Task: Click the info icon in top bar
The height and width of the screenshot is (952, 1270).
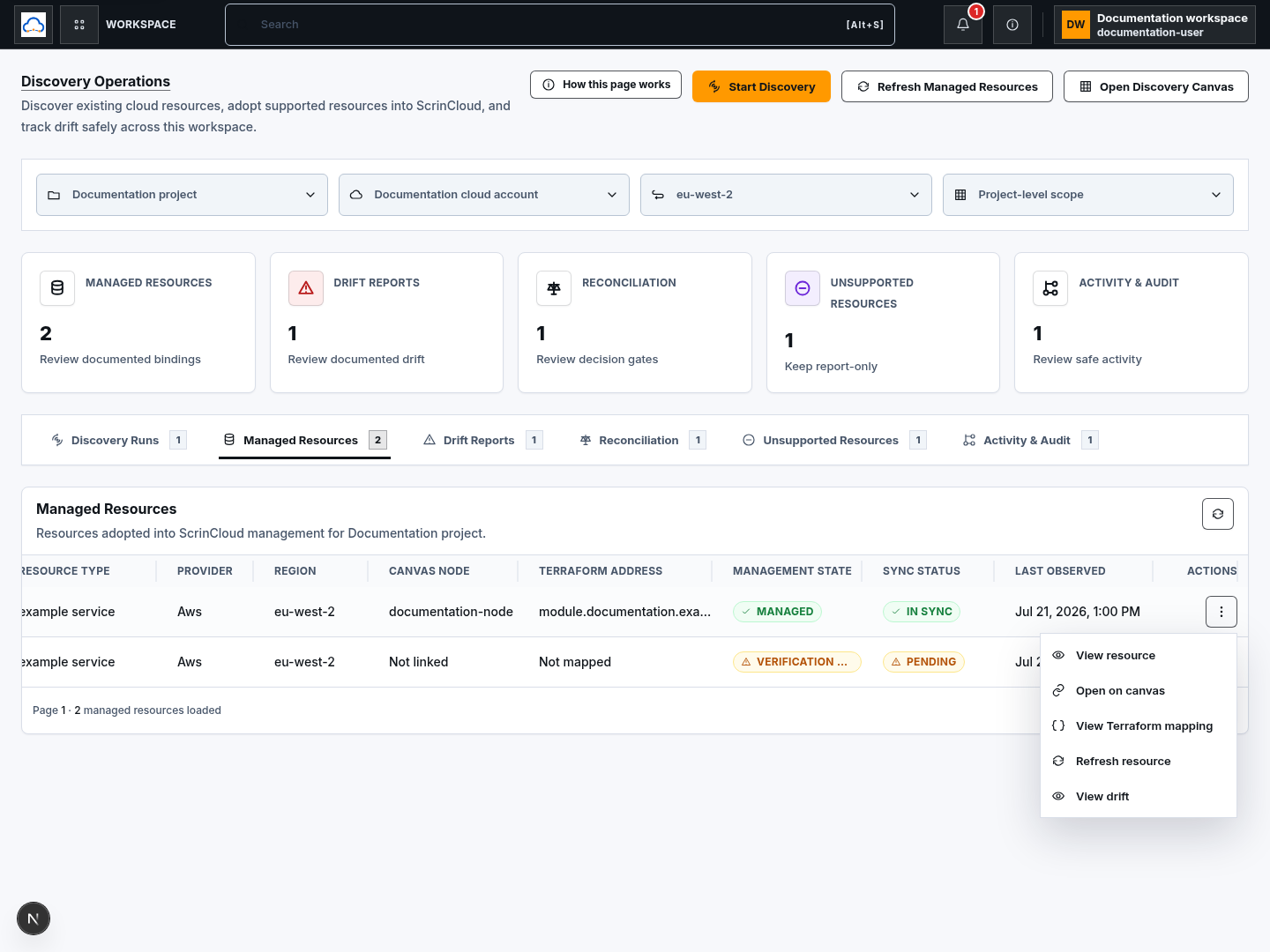Action: coord(1012,25)
